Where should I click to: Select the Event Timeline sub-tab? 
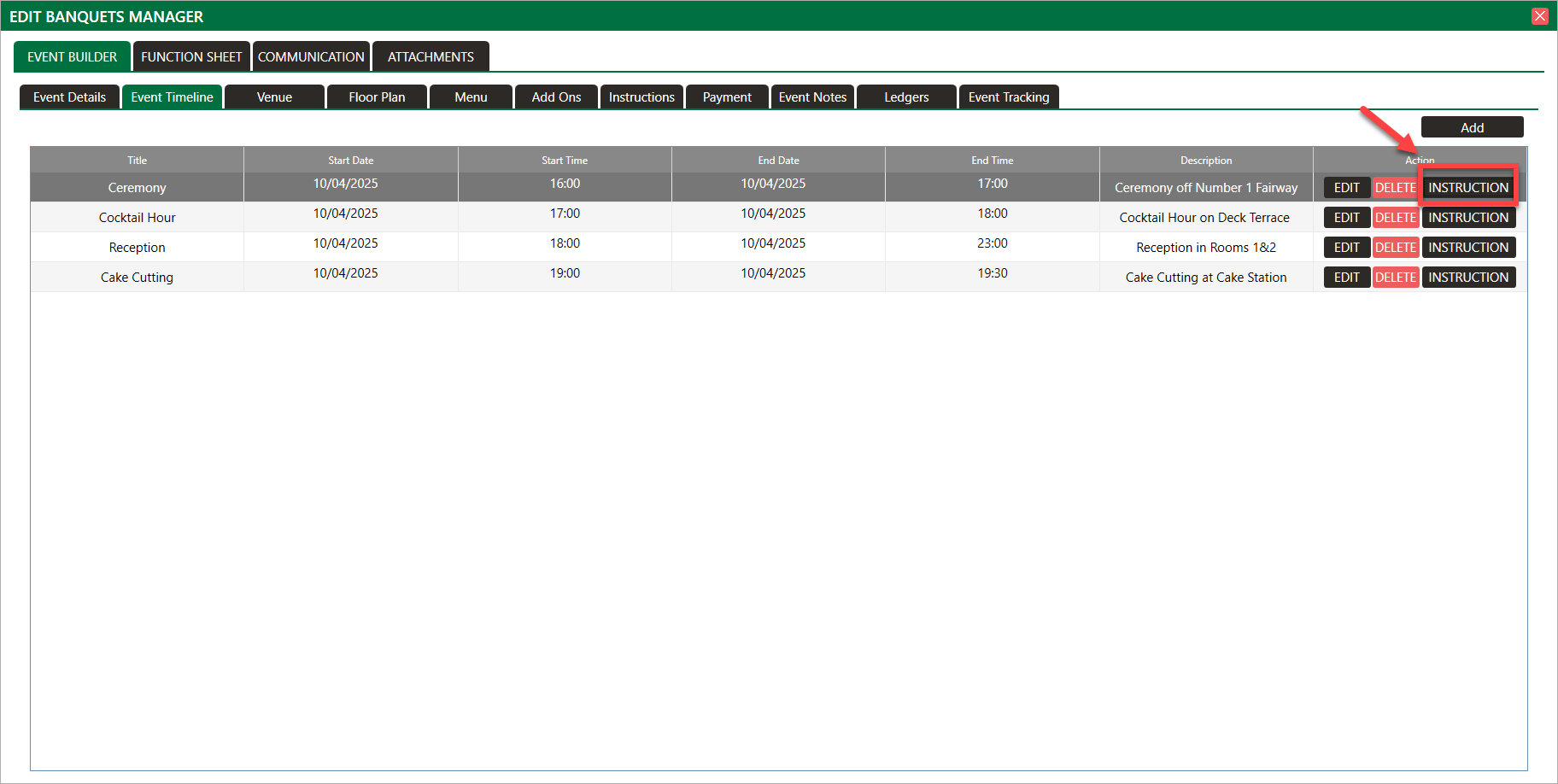tap(172, 97)
